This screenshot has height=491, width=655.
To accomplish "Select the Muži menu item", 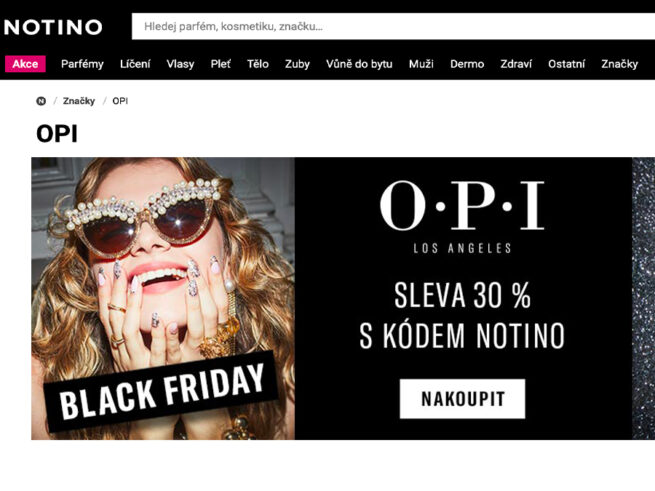I will (x=421, y=64).
